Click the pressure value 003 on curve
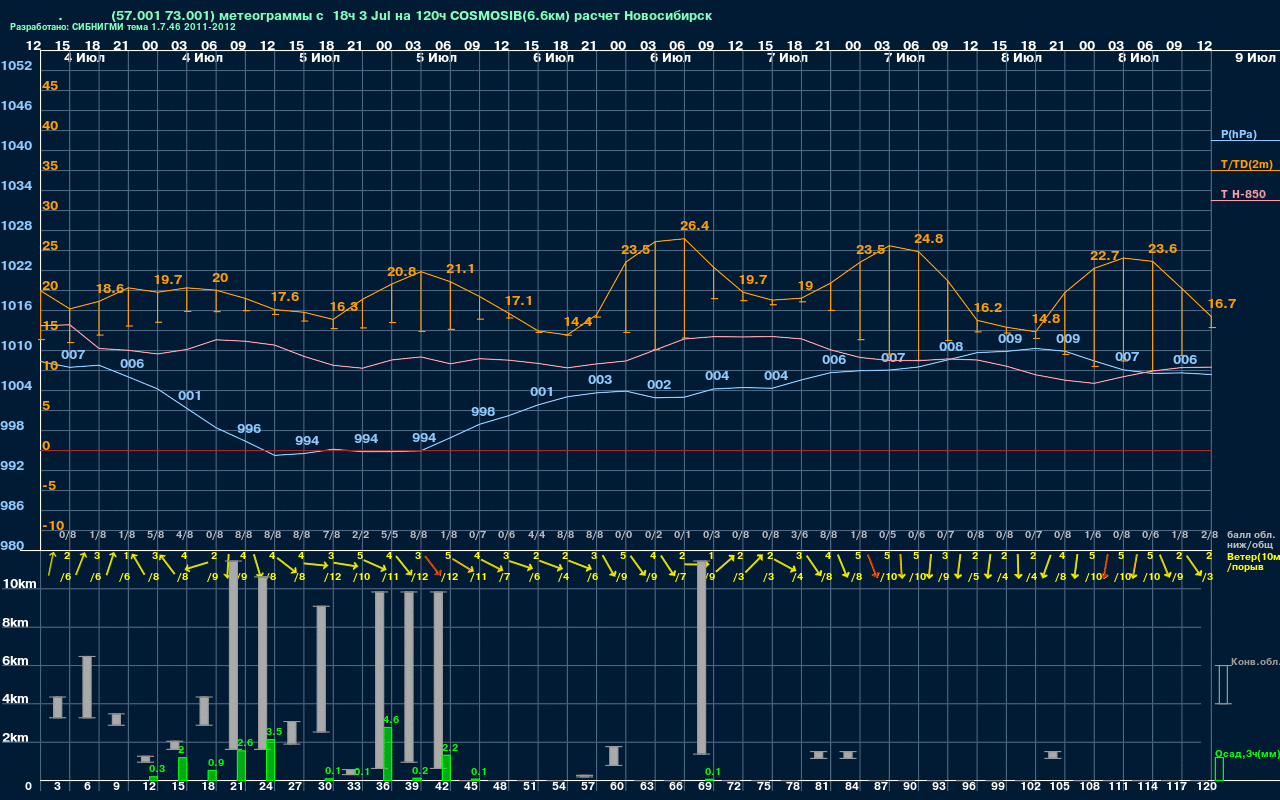1280x800 pixels. tap(600, 380)
